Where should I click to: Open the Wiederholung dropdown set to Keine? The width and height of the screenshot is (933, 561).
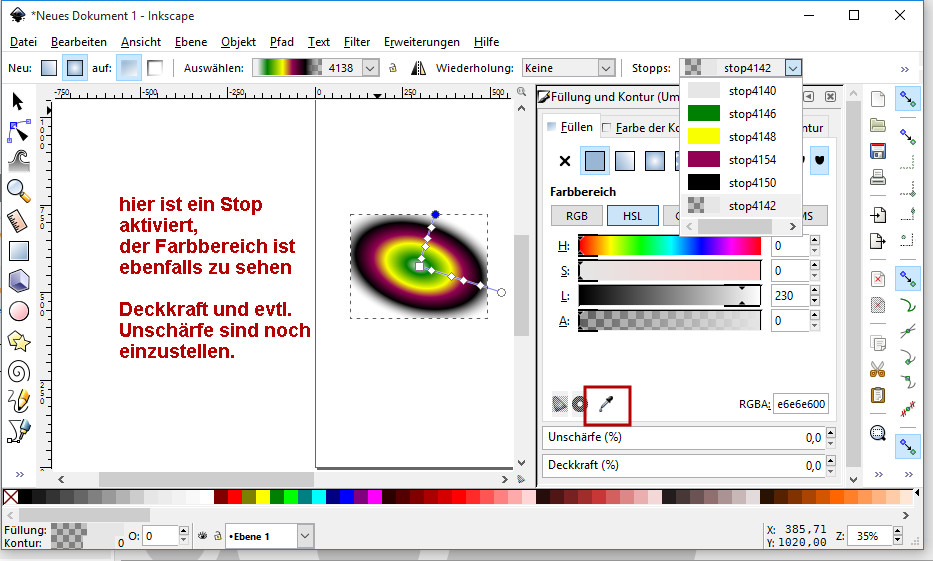(x=567, y=68)
